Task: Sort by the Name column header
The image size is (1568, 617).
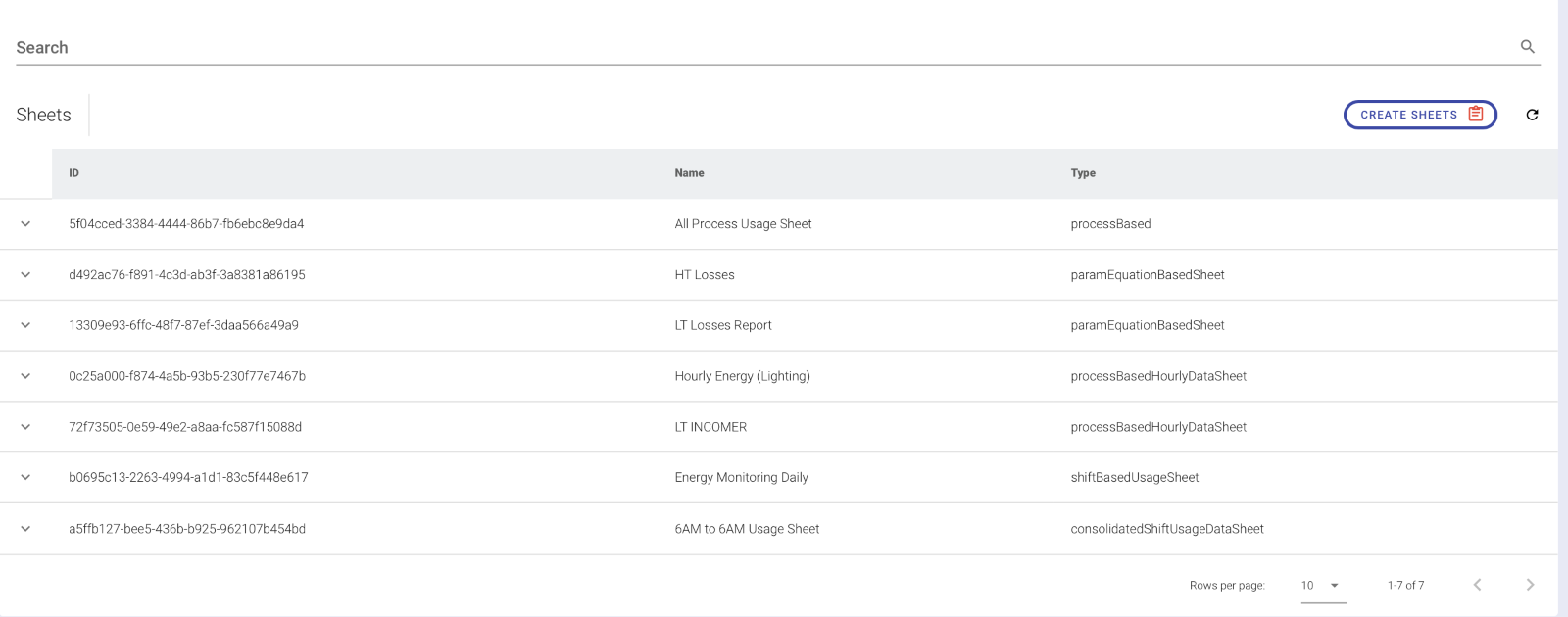Action: pos(689,173)
